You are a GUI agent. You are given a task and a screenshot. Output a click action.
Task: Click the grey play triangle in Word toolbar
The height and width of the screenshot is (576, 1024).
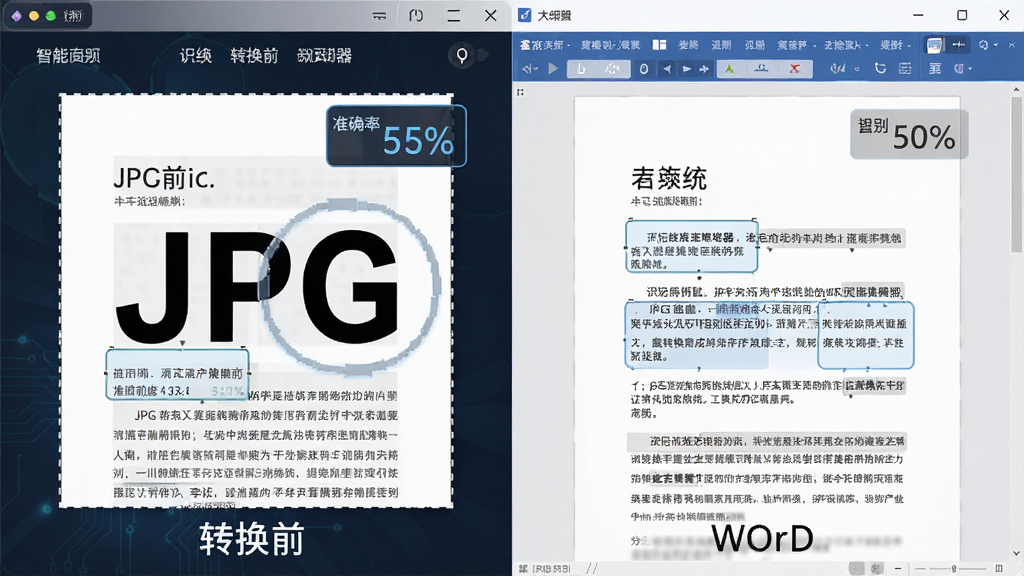[x=553, y=69]
